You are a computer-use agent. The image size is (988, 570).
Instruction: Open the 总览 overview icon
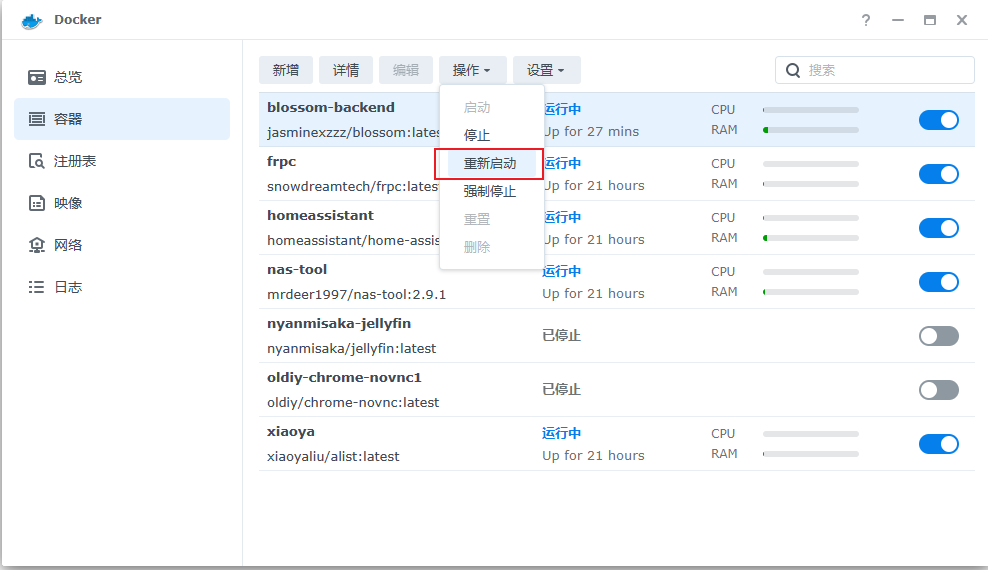pyautogui.click(x=37, y=77)
